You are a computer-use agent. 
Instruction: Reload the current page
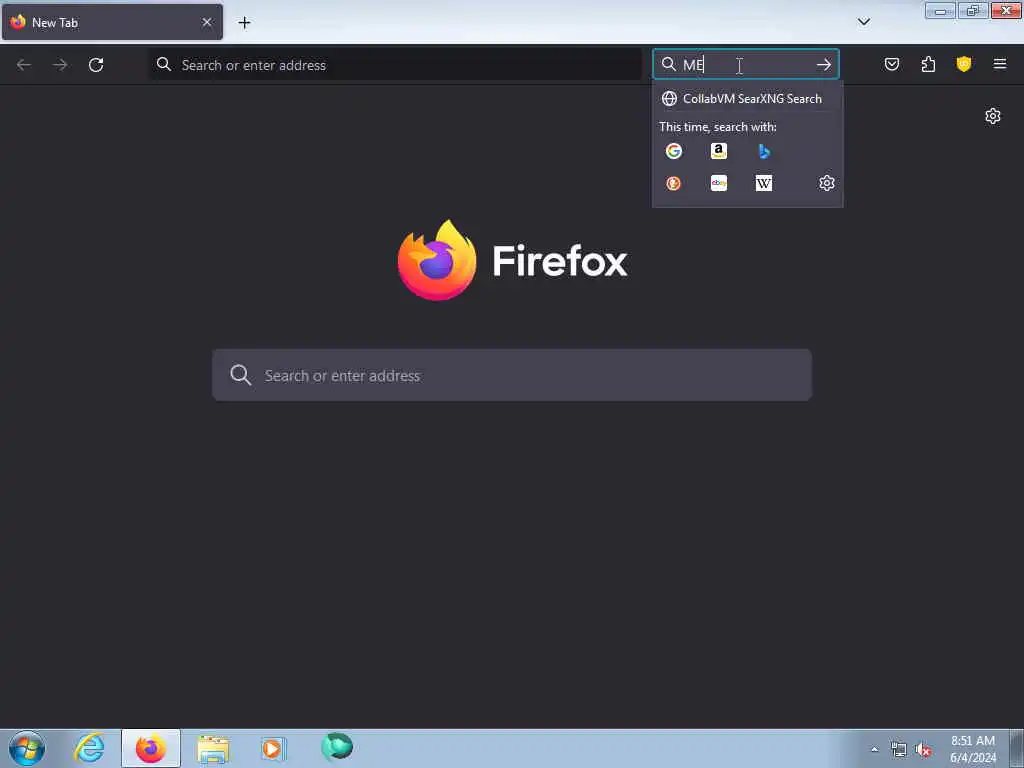coord(96,65)
